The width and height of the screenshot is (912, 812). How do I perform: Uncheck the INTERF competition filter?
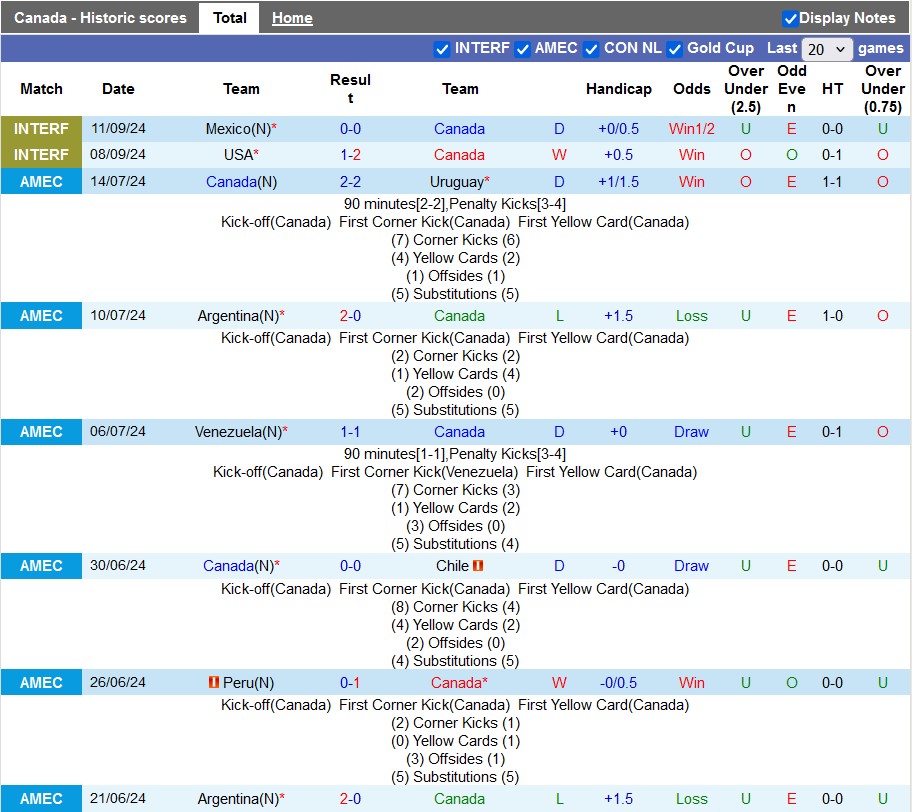tap(442, 49)
